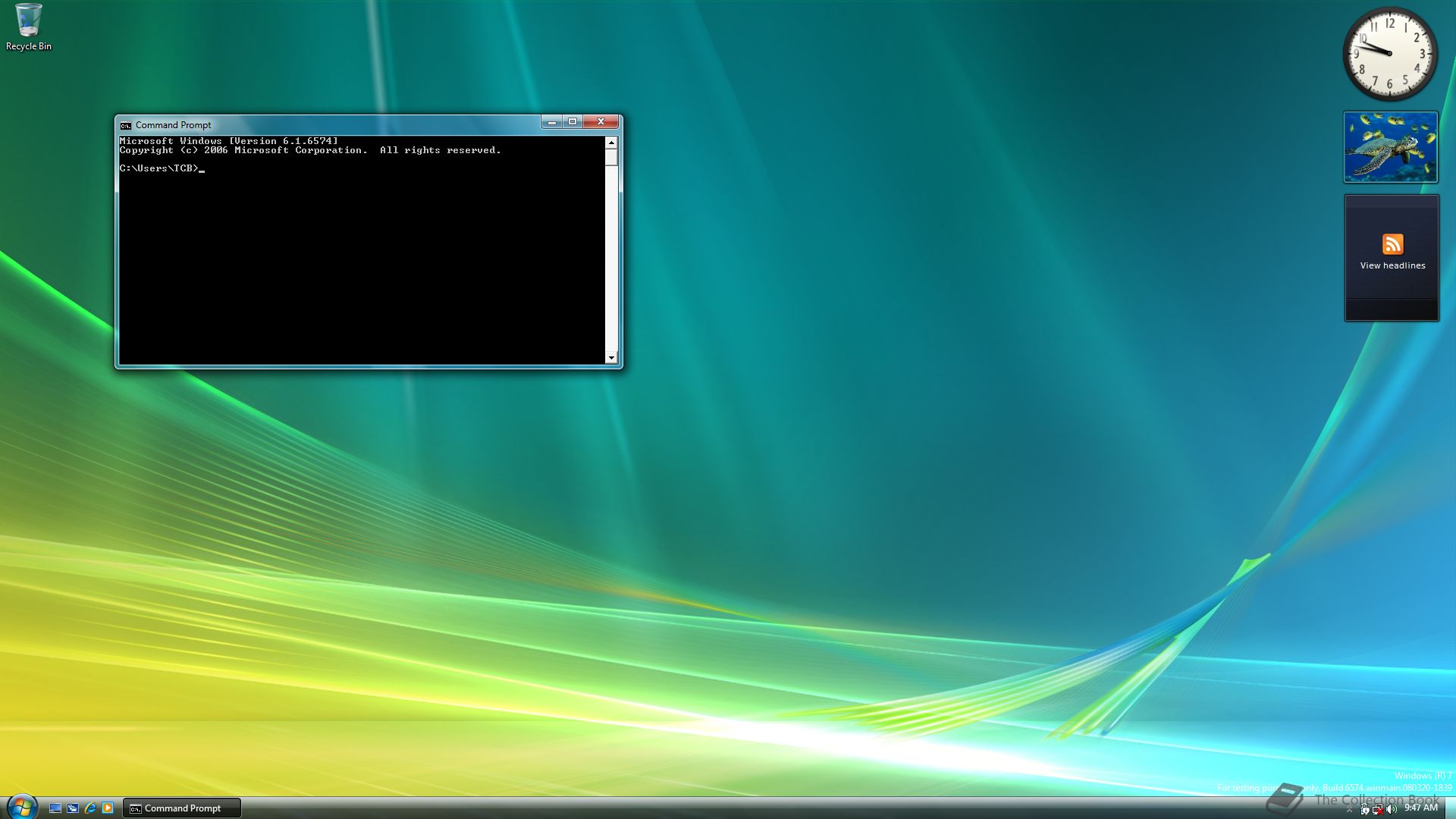
Task: Click the Command Prompt scrollbar down arrow
Action: 611,358
